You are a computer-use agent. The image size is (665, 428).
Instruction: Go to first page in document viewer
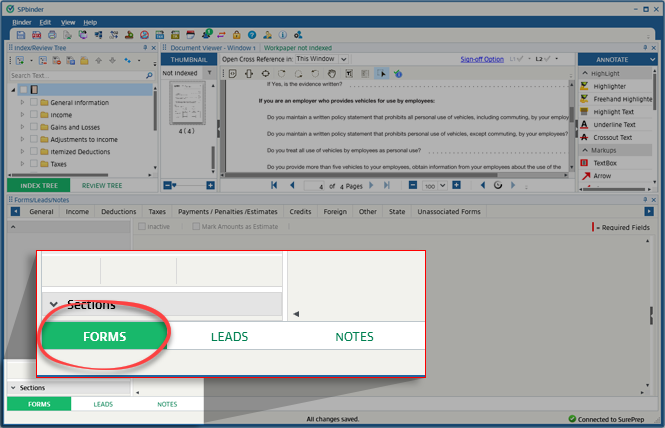[x=275, y=186]
